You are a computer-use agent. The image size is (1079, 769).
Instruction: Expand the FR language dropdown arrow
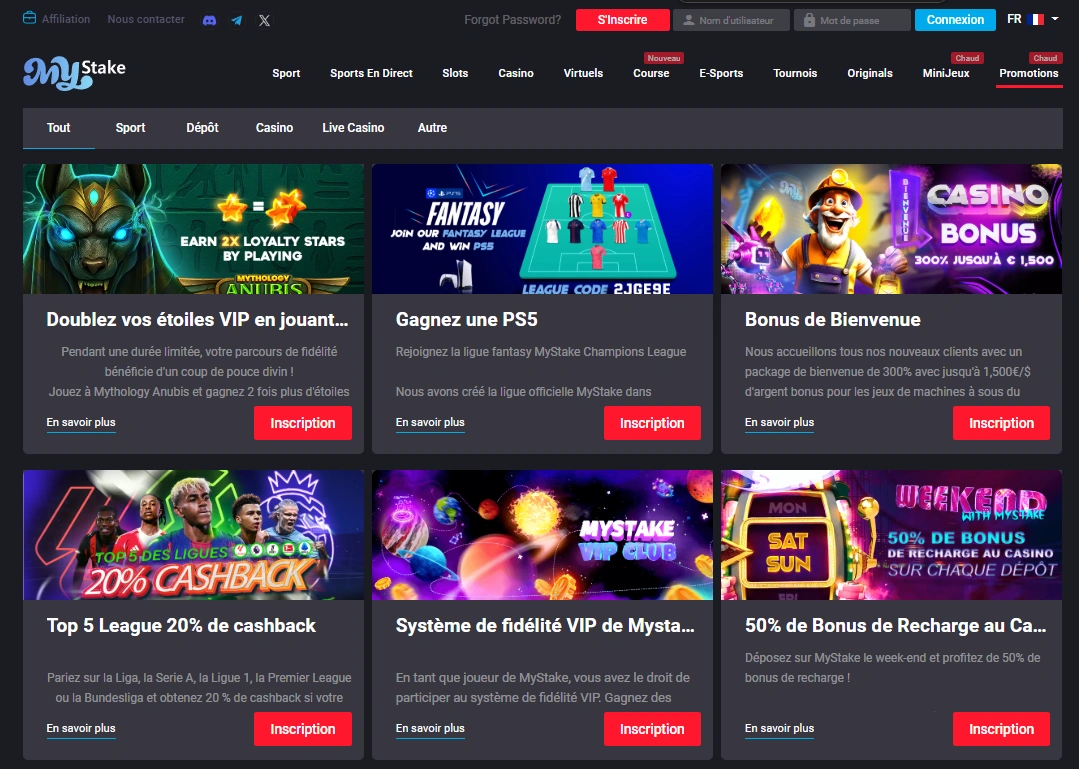click(1055, 19)
